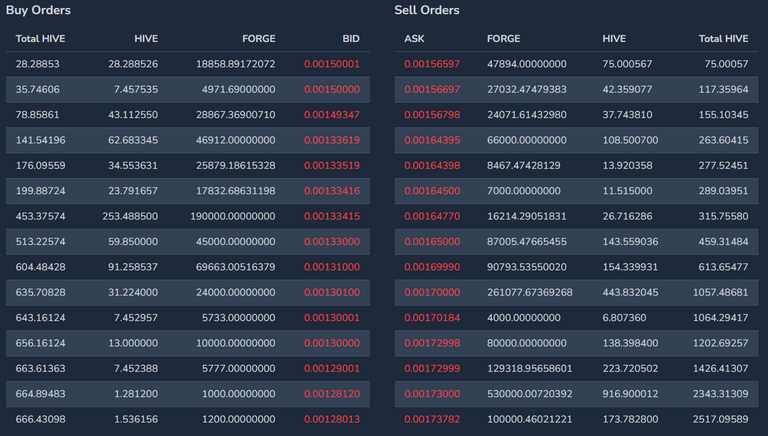Click the BID column header
Viewport: 768px width, 436px height.
(351, 39)
